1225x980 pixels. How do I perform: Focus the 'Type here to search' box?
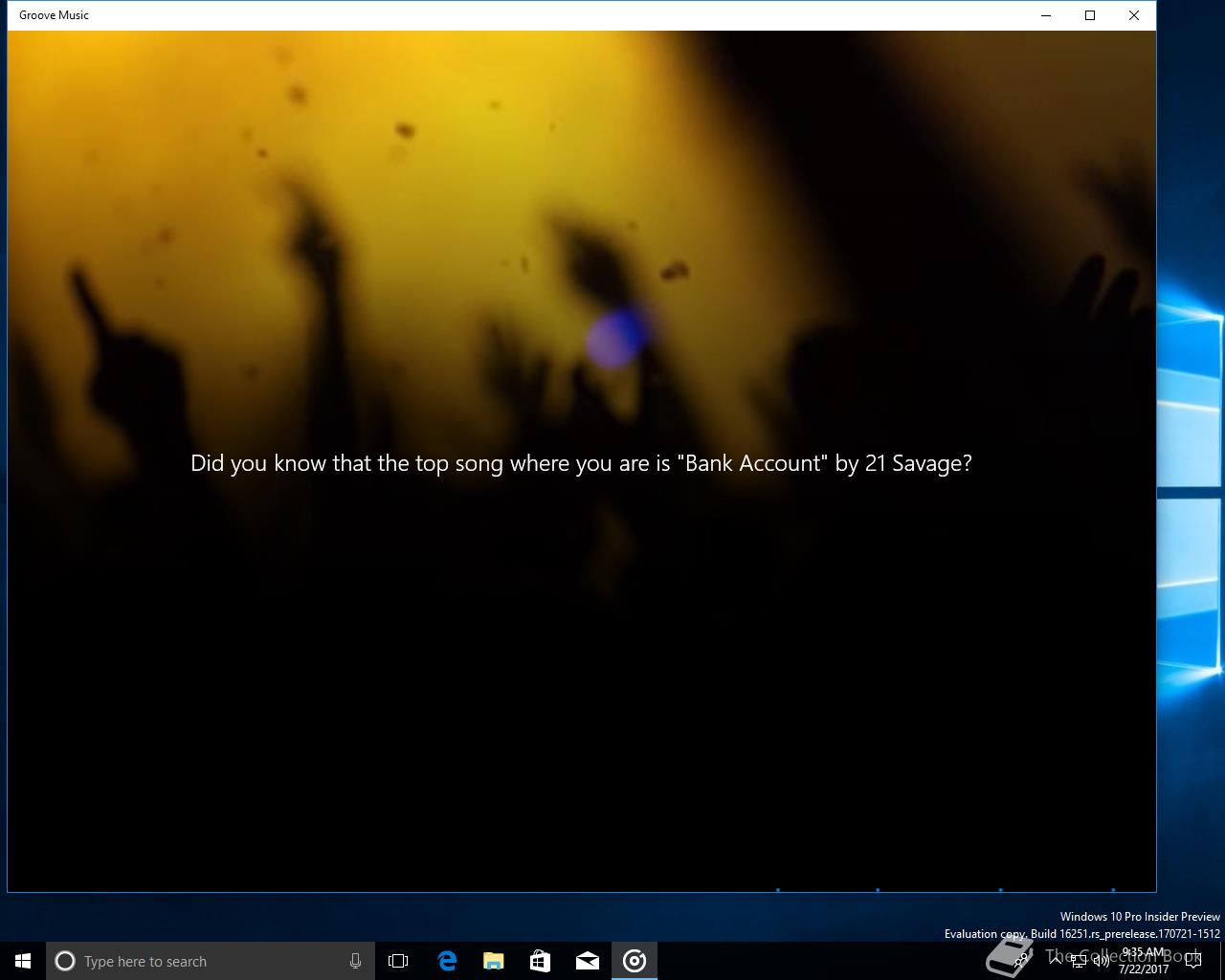click(x=211, y=961)
